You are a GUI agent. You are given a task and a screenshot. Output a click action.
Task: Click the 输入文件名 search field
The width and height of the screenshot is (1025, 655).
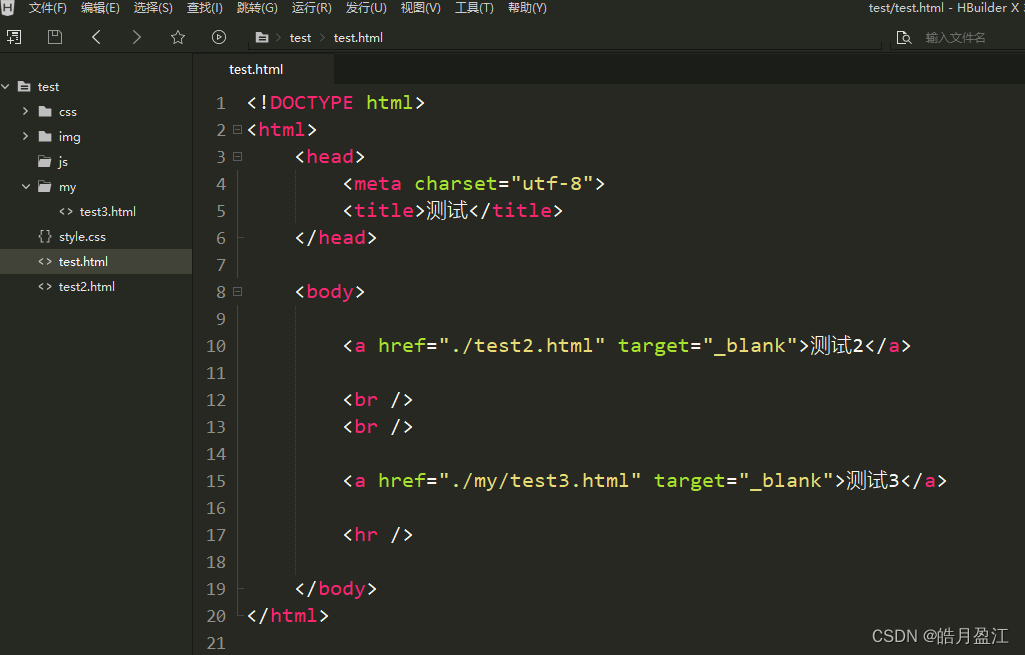955,38
